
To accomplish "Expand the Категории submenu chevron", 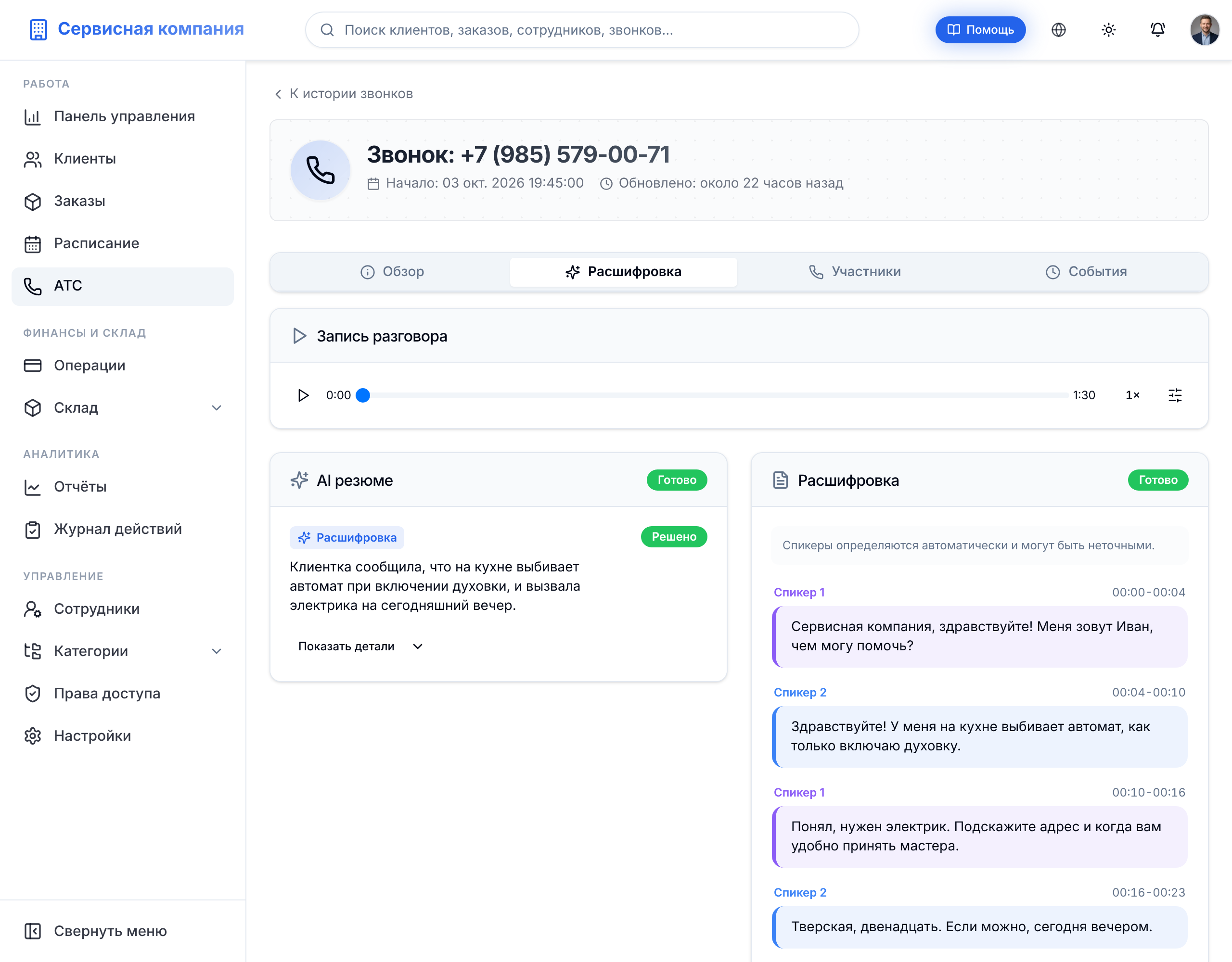I will click(217, 651).
